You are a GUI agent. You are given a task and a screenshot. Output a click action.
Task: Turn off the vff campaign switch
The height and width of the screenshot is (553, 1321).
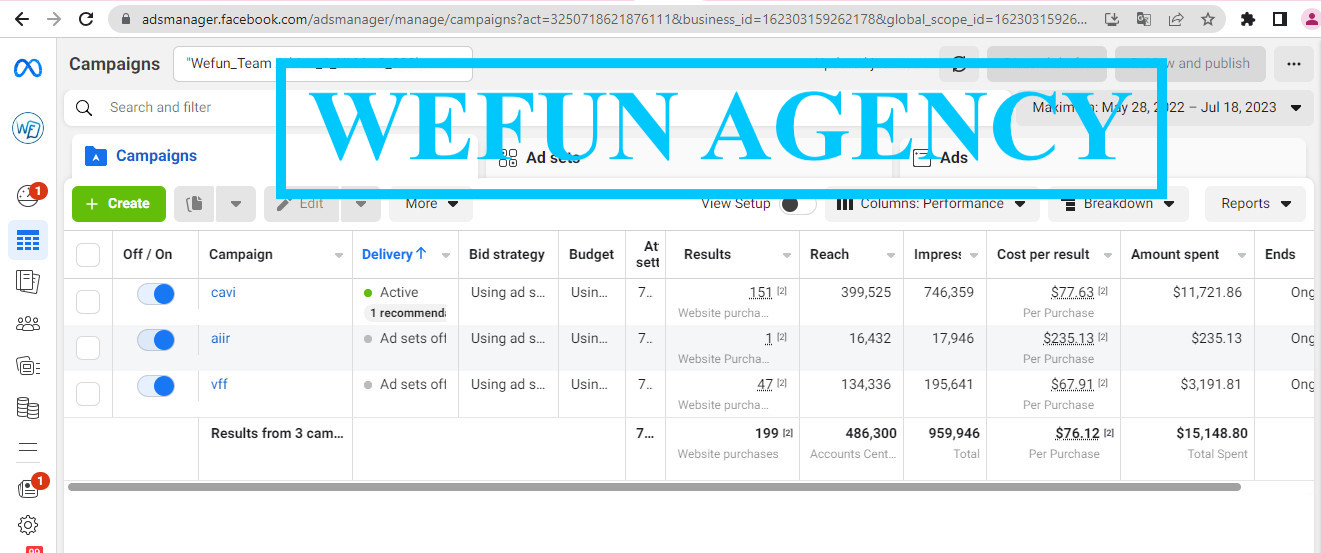pyautogui.click(x=155, y=386)
